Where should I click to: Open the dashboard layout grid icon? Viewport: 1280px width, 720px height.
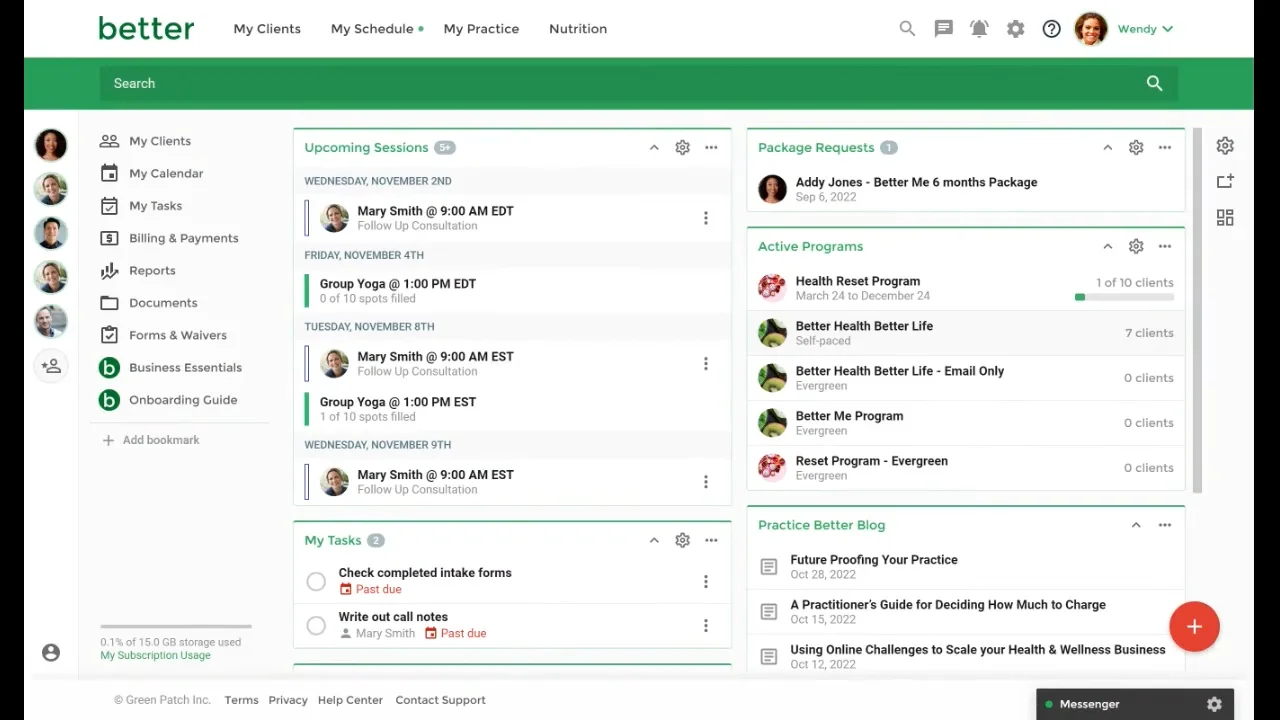pos(1225,217)
